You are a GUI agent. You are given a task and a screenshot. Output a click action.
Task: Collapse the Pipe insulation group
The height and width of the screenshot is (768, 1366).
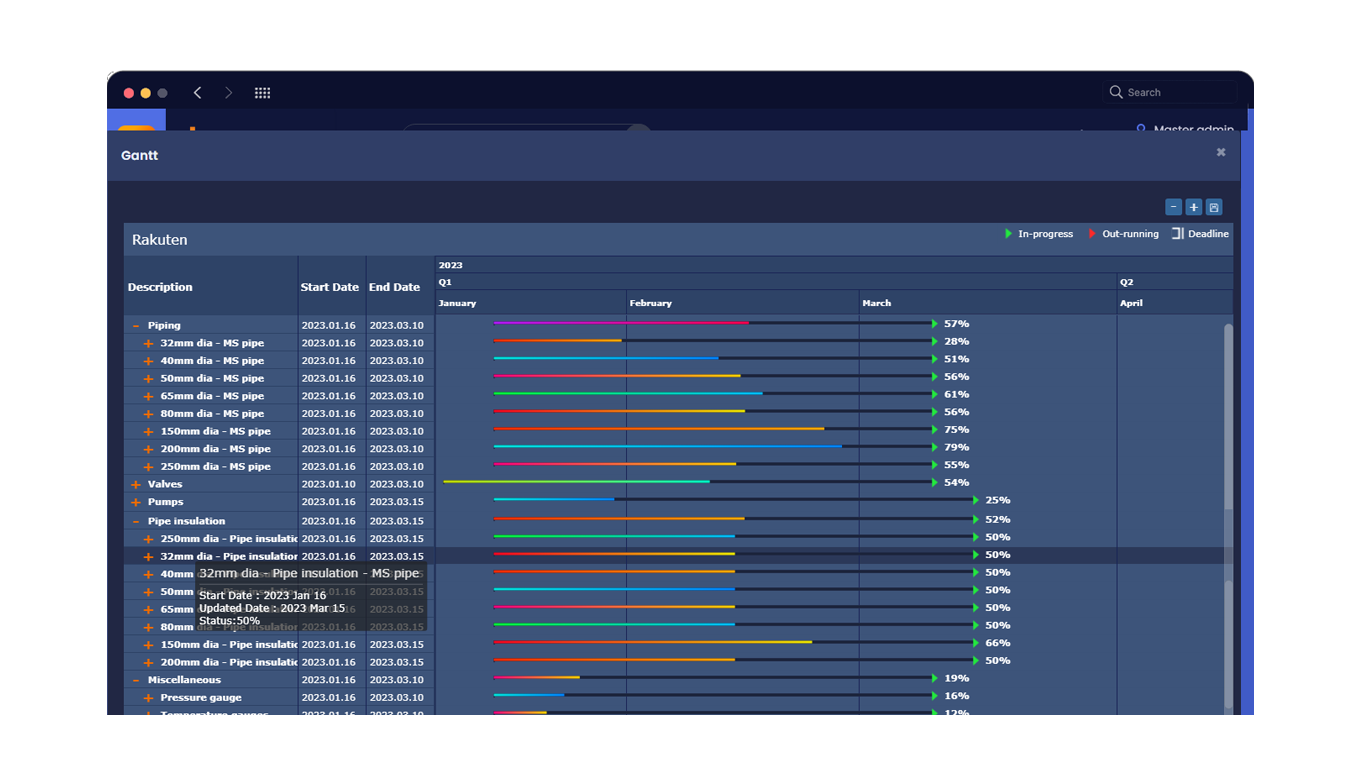click(x=136, y=521)
